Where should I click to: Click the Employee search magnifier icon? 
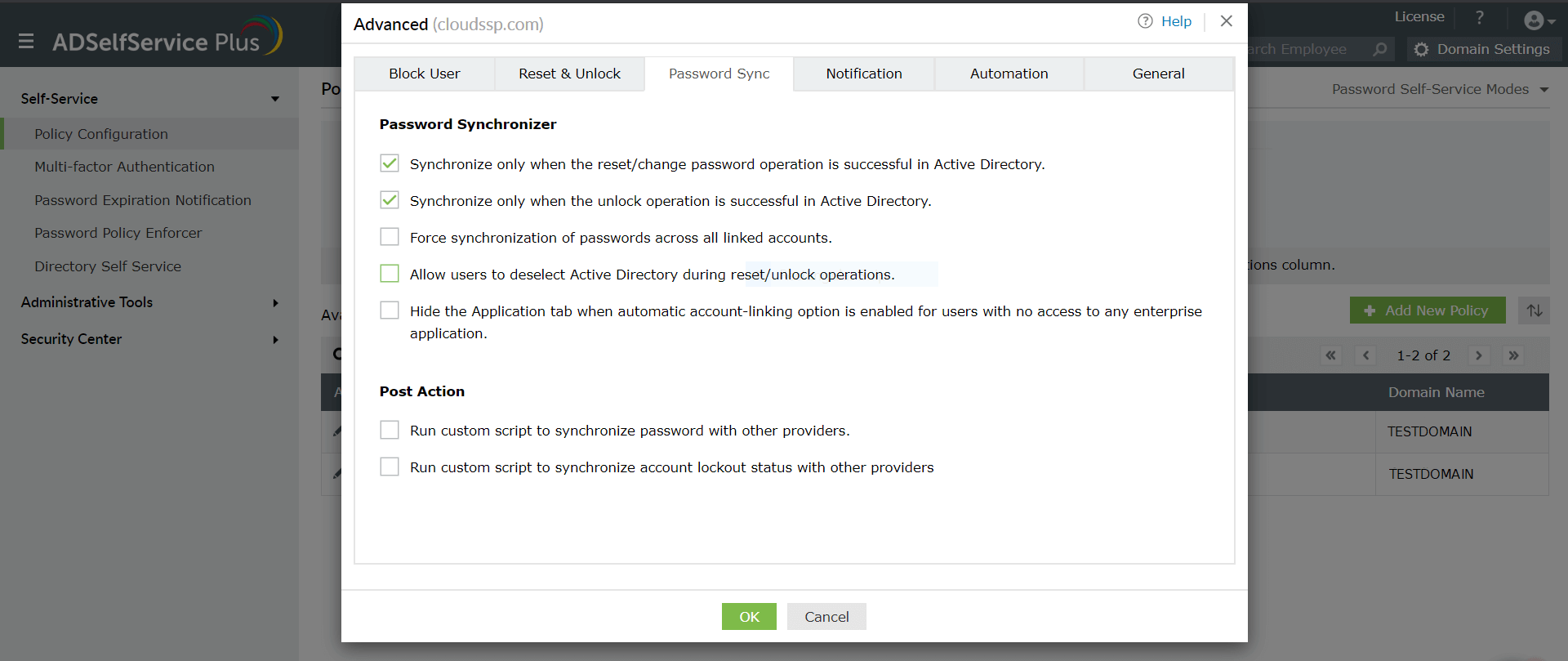(x=1380, y=49)
